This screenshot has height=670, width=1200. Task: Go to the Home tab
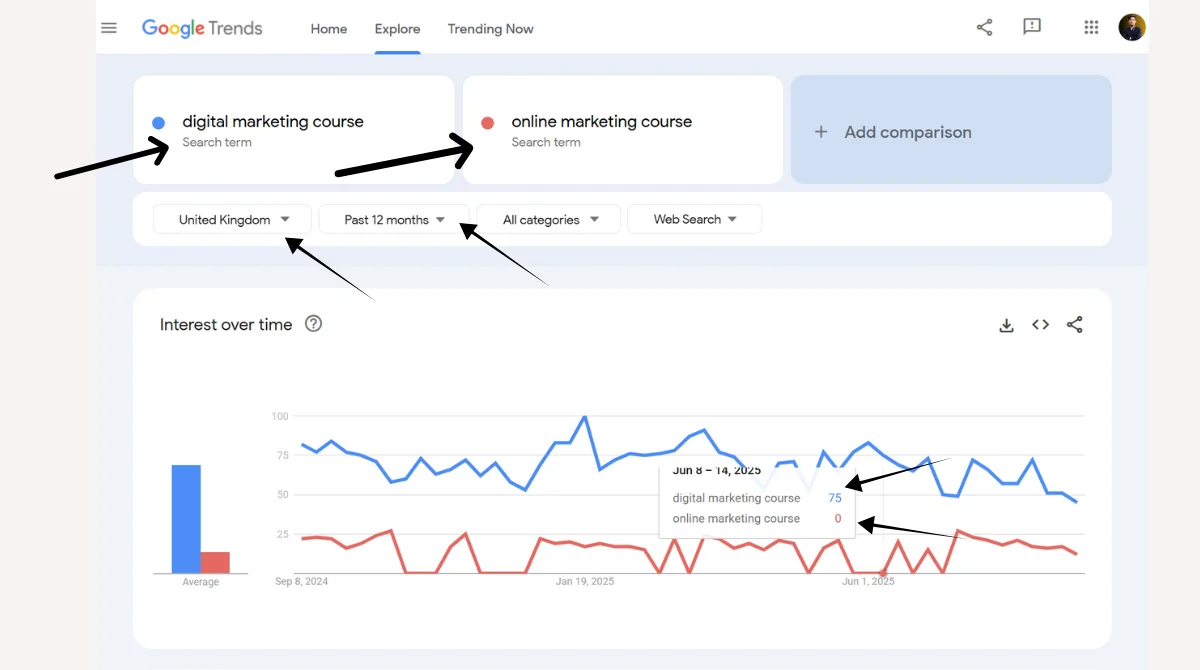(x=329, y=29)
